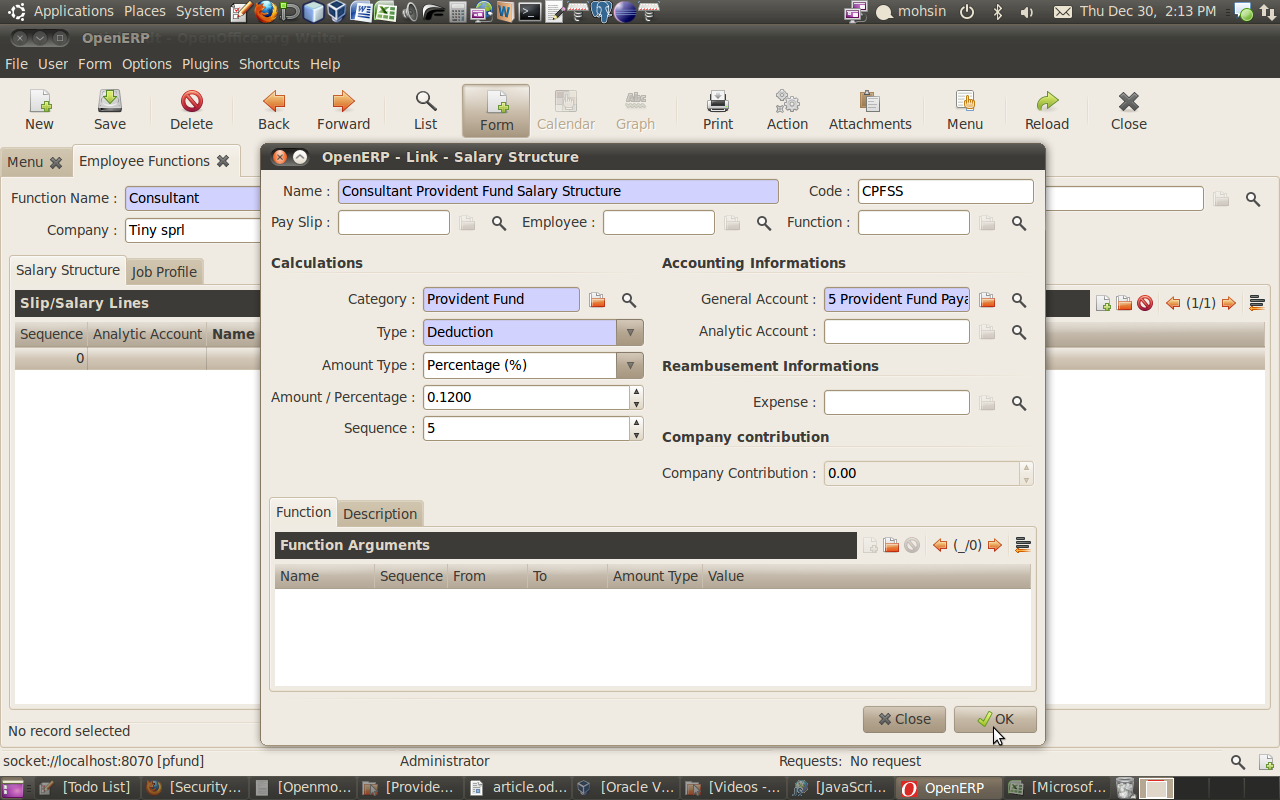Click the New record toolbar icon
Image resolution: width=1280 pixels, height=800 pixels.
point(40,110)
